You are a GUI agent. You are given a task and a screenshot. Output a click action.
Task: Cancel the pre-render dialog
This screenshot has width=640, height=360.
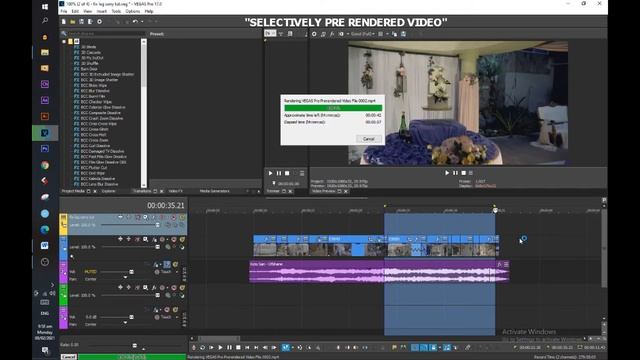369,139
